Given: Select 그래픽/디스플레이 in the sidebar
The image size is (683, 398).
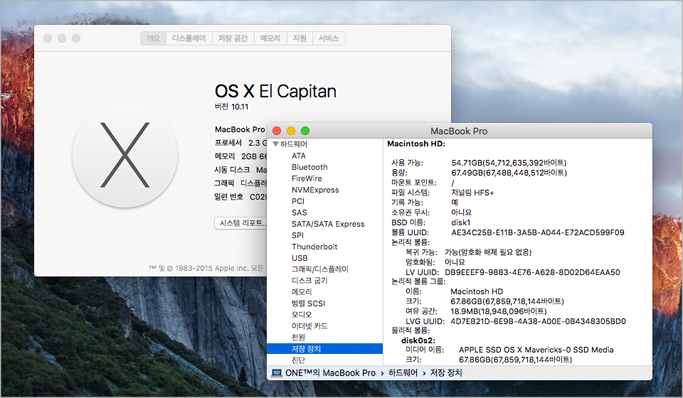Looking at the screenshot, I should coord(320,269).
